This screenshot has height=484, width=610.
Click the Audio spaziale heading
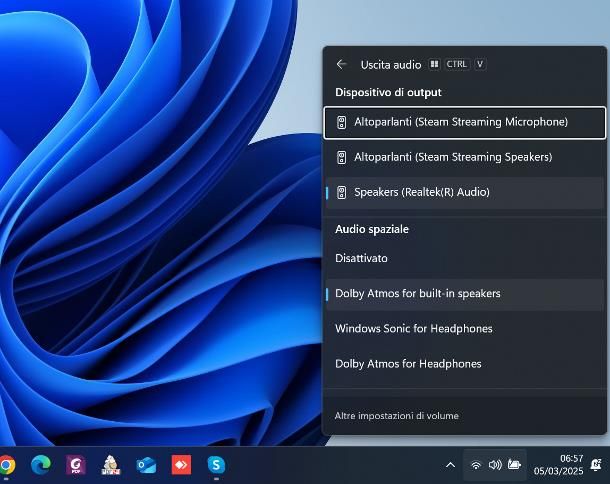(372, 229)
